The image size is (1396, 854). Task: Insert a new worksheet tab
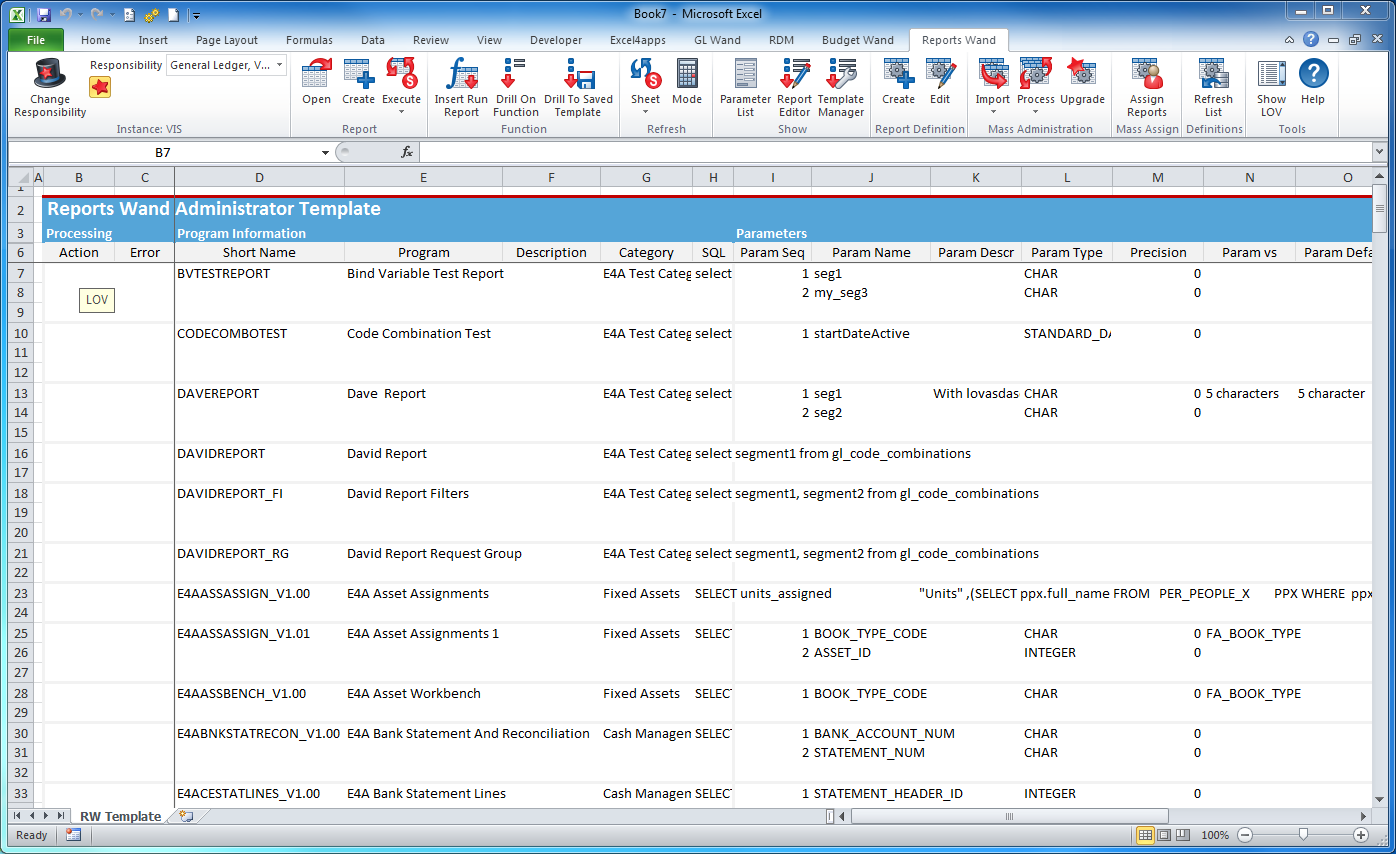pyautogui.click(x=185, y=816)
